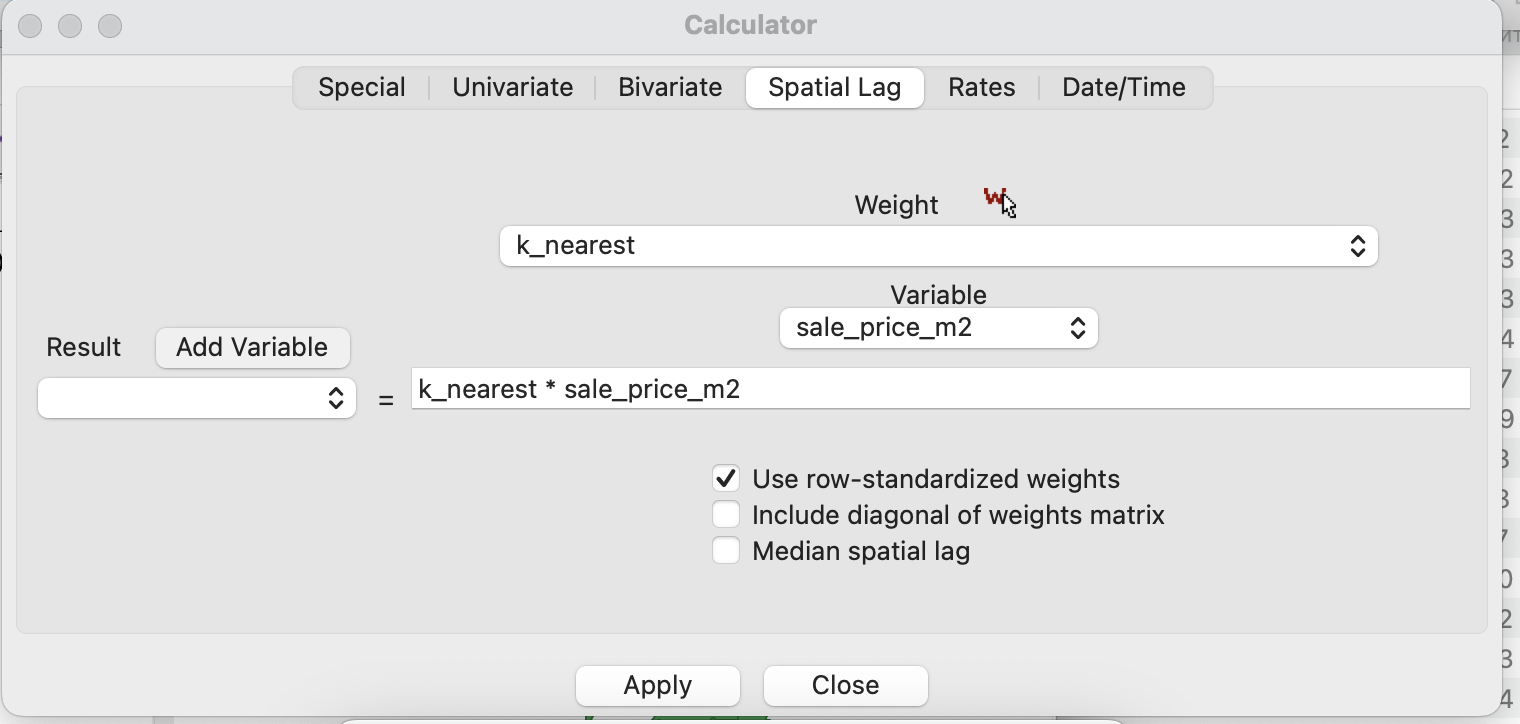Select the Spatial Lag tab
The height and width of the screenshot is (724, 1520).
click(x=835, y=87)
